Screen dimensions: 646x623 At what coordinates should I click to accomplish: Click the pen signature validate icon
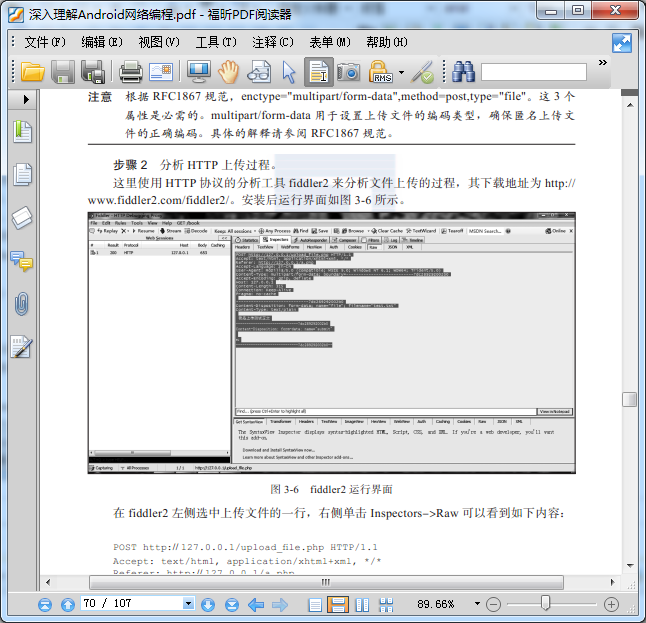pyautogui.click(x=423, y=72)
